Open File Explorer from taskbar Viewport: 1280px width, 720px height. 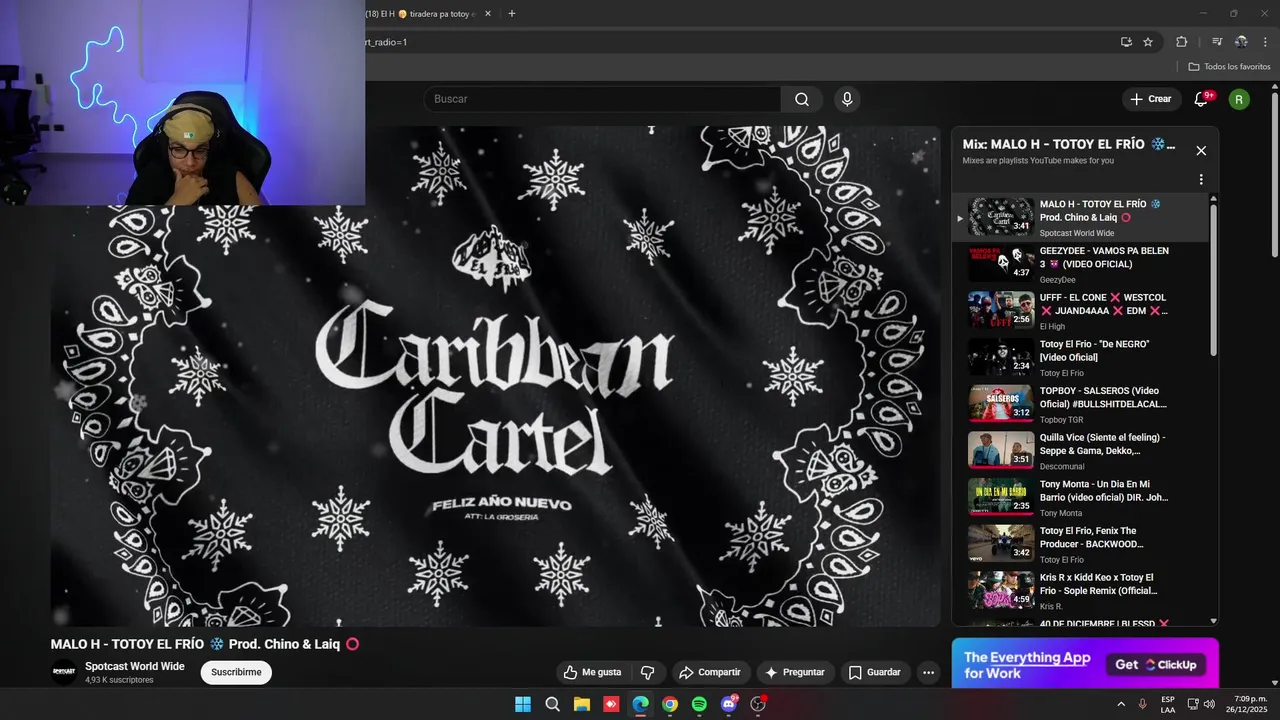582,704
